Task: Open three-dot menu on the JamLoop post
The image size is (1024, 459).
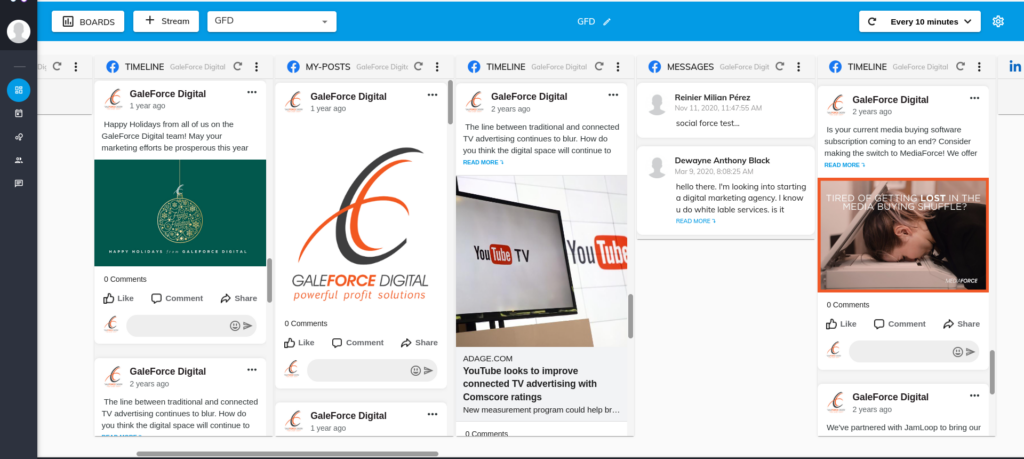Action: tap(974, 396)
